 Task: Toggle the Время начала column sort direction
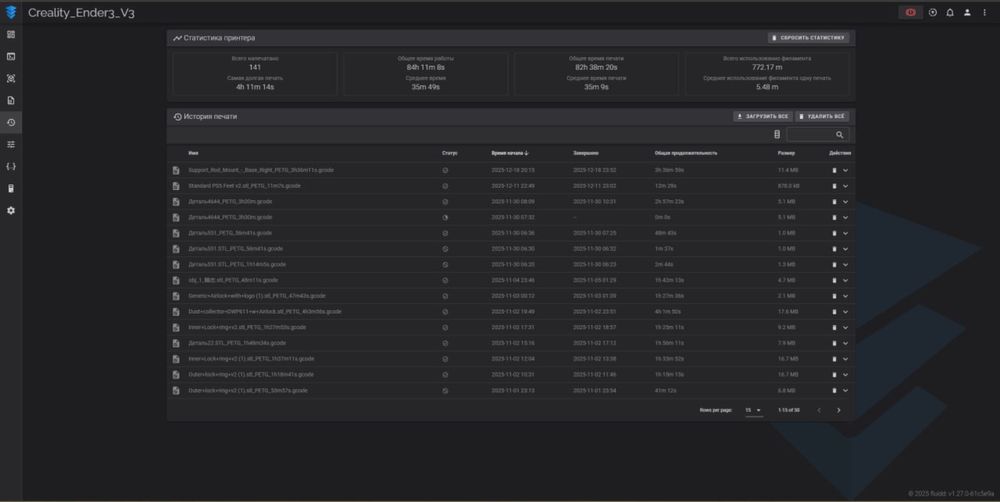(510, 153)
